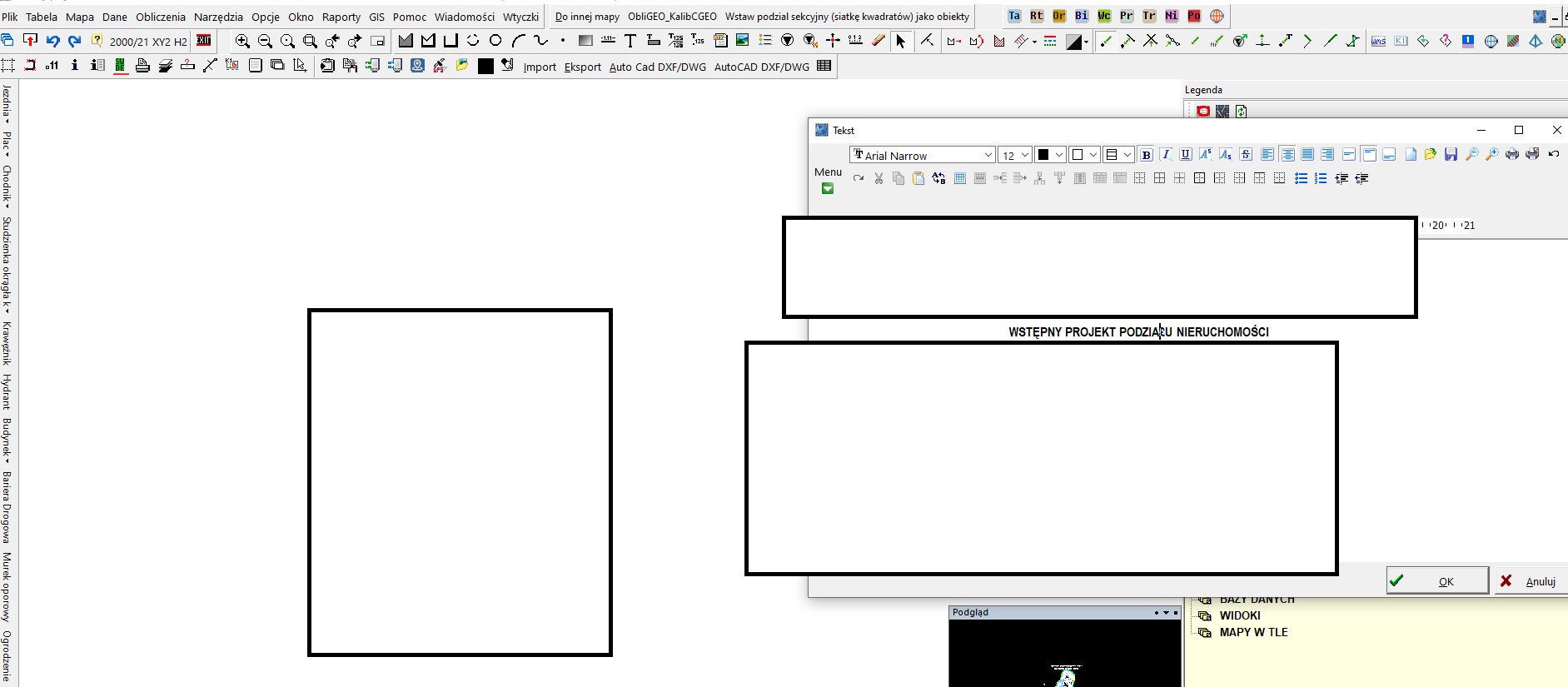Set left text alignment in Tekst window

1267,155
